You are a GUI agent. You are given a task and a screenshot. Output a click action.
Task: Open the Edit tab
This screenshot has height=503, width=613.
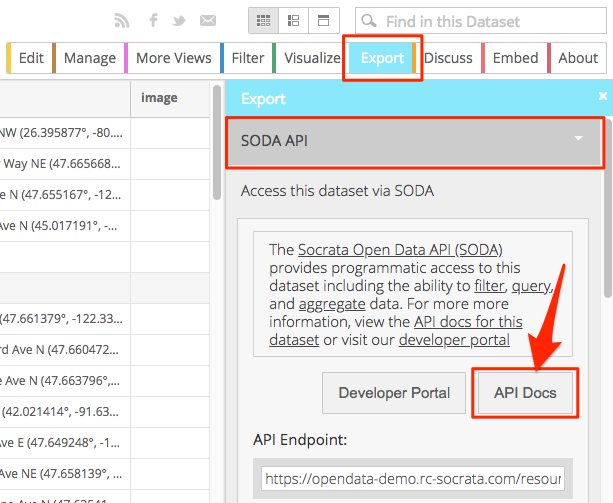coord(29,58)
